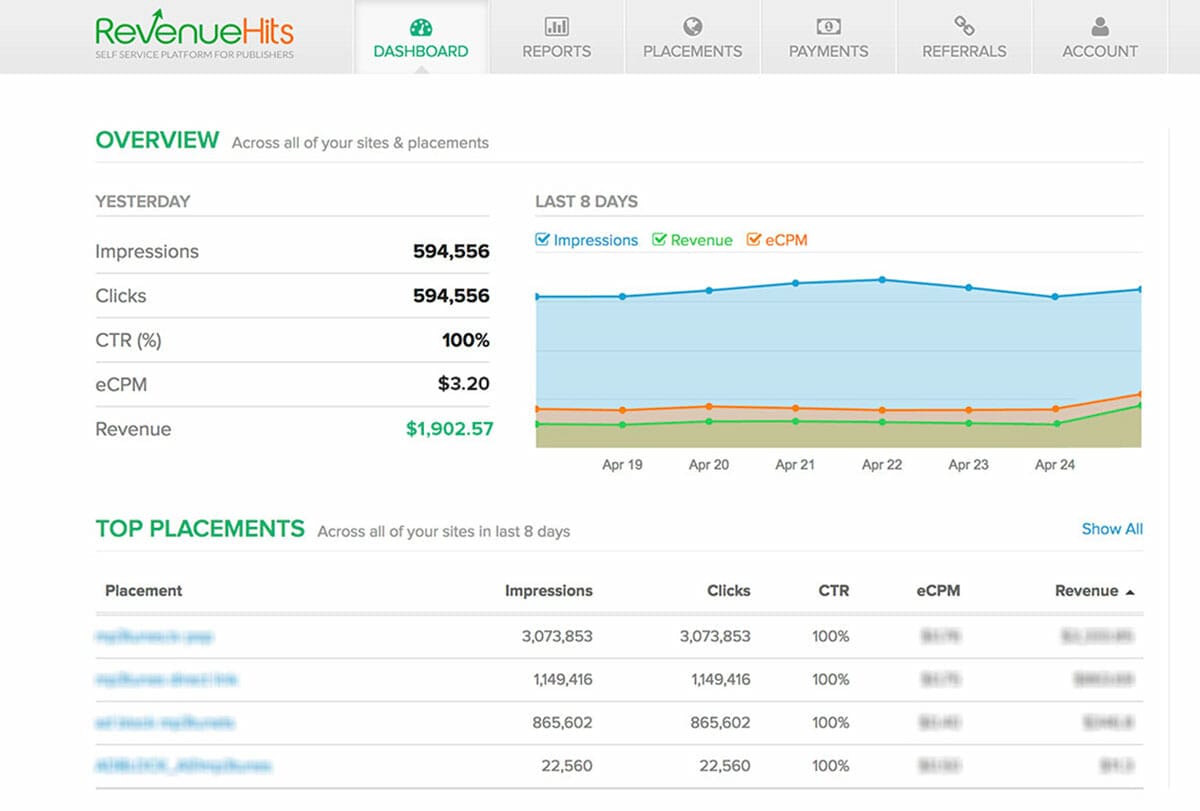
Task: Click the RevenueHits logo
Action: pos(195,36)
